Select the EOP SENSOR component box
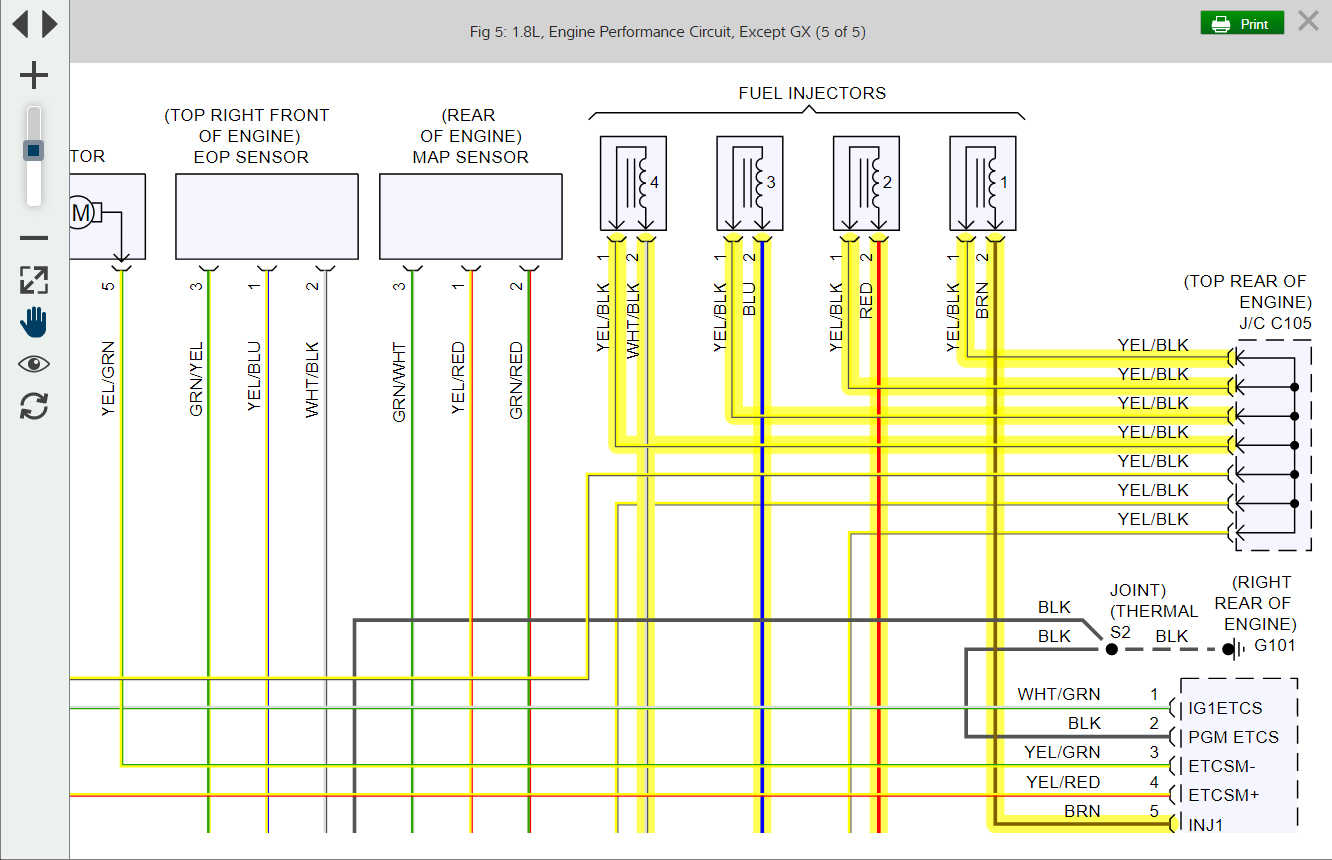Viewport: 1332px width, 860px height. point(266,216)
